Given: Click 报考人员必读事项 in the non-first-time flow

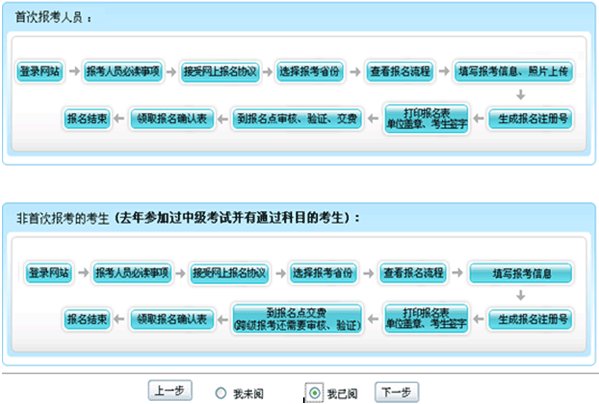Looking at the screenshot, I should click(132, 273).
